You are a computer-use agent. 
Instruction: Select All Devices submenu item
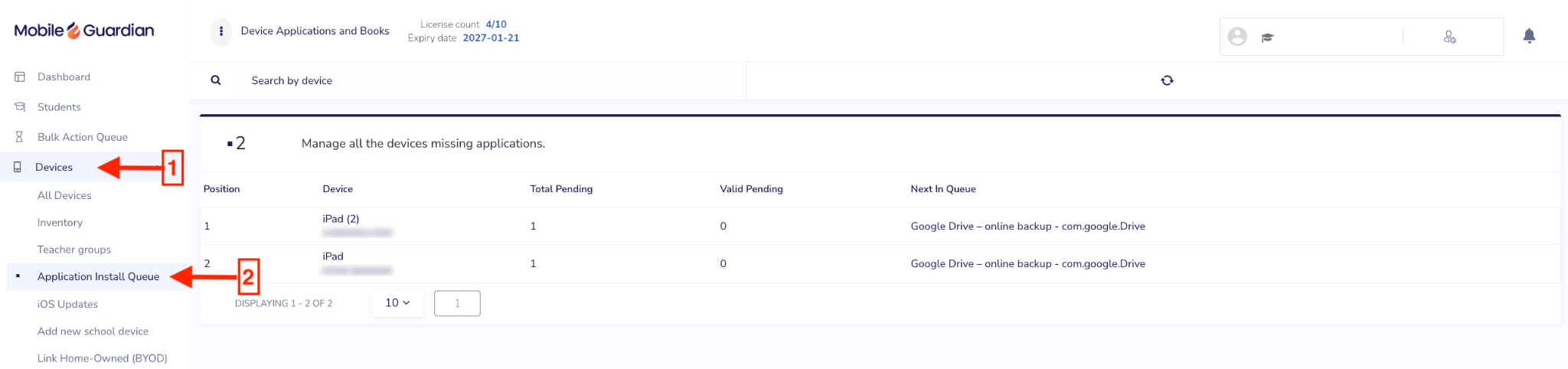(x=64, y=195)
